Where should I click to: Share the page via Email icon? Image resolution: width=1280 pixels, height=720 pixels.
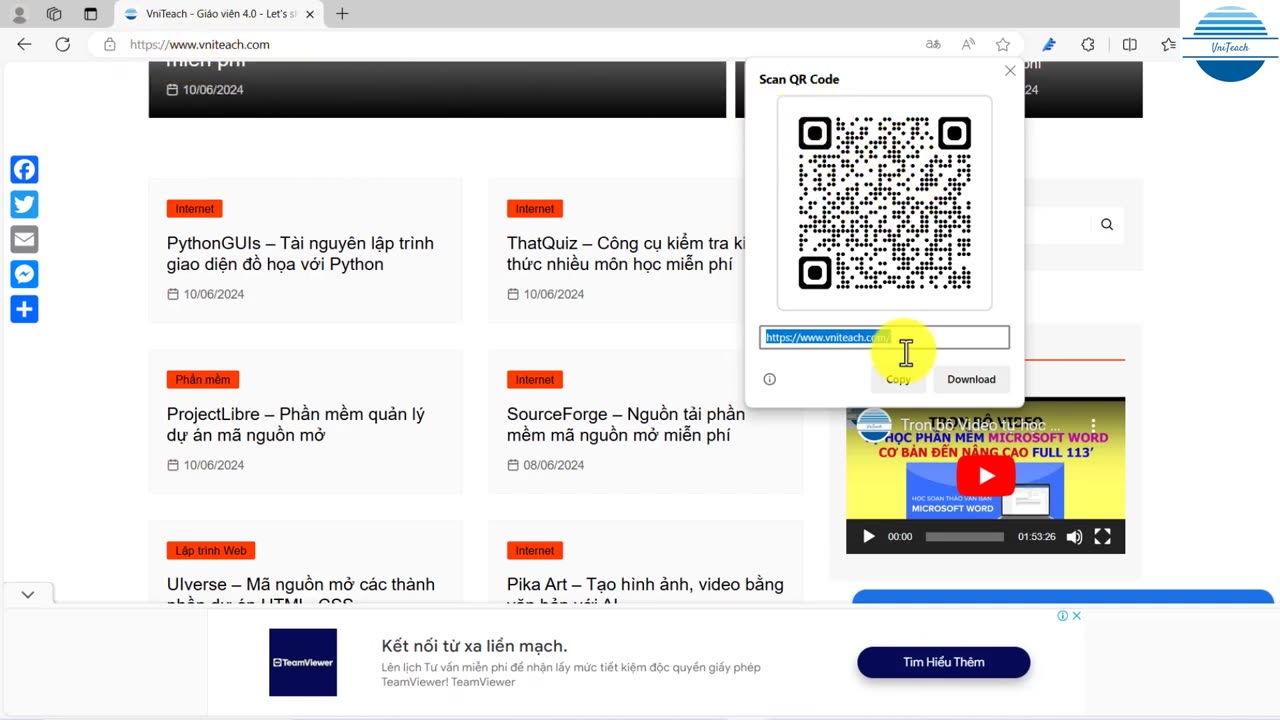click(x=24, y=240)
